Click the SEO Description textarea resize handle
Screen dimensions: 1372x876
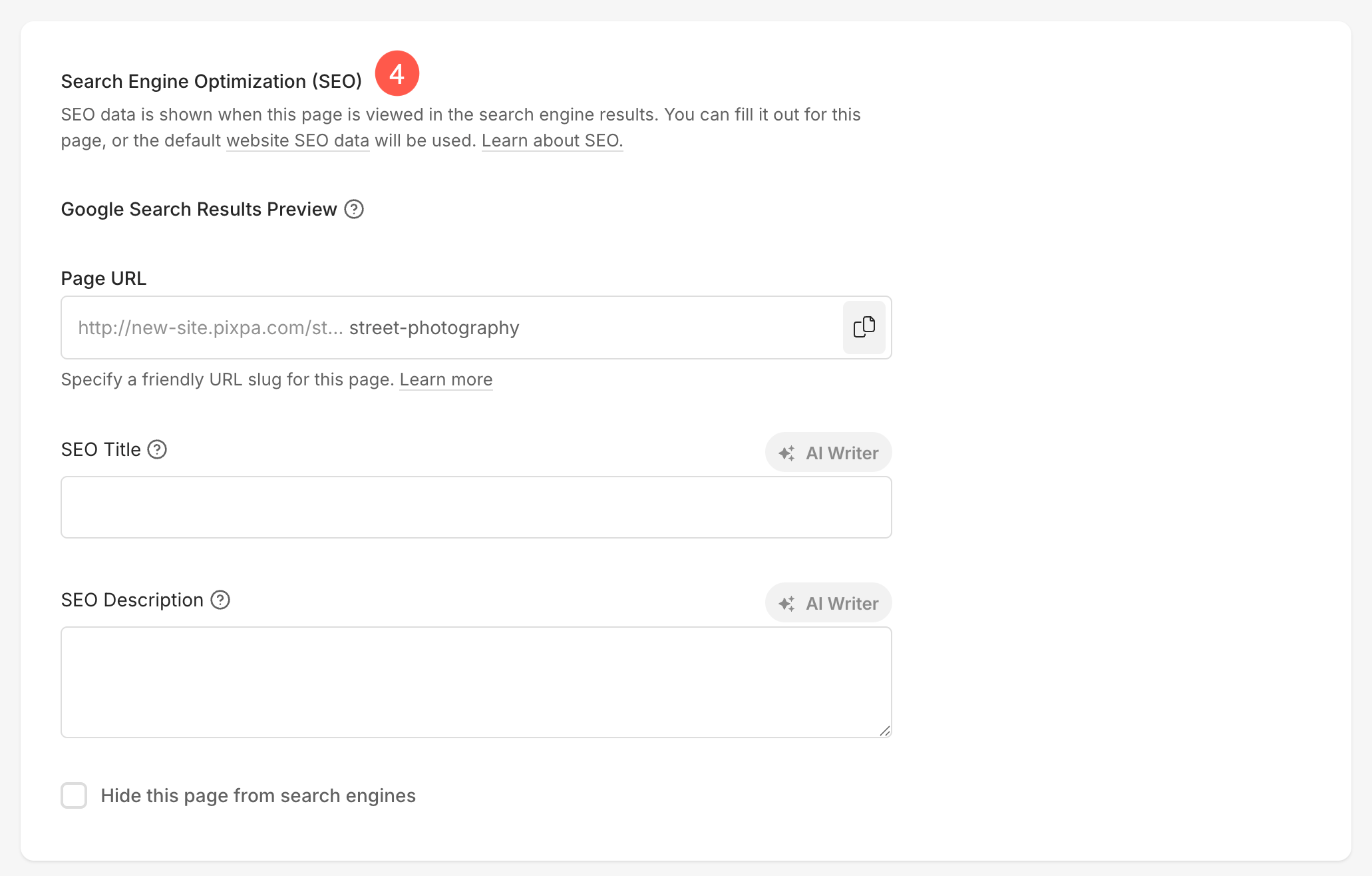[884, 731]
